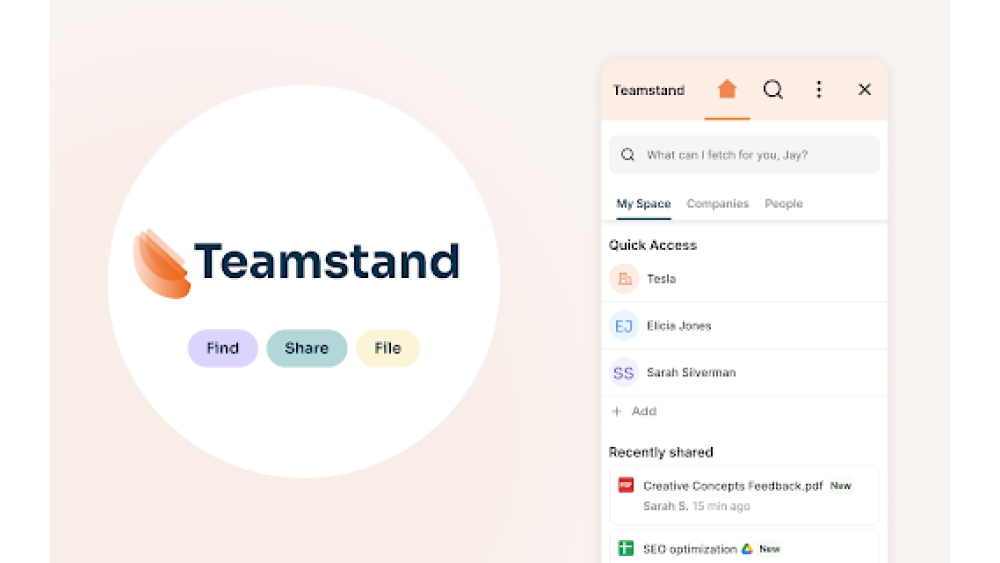Viewport: 1000px width, 563px height.
Task: Click the Google Drive icon beside SEO optimization
Action: (x=747, y=549)
